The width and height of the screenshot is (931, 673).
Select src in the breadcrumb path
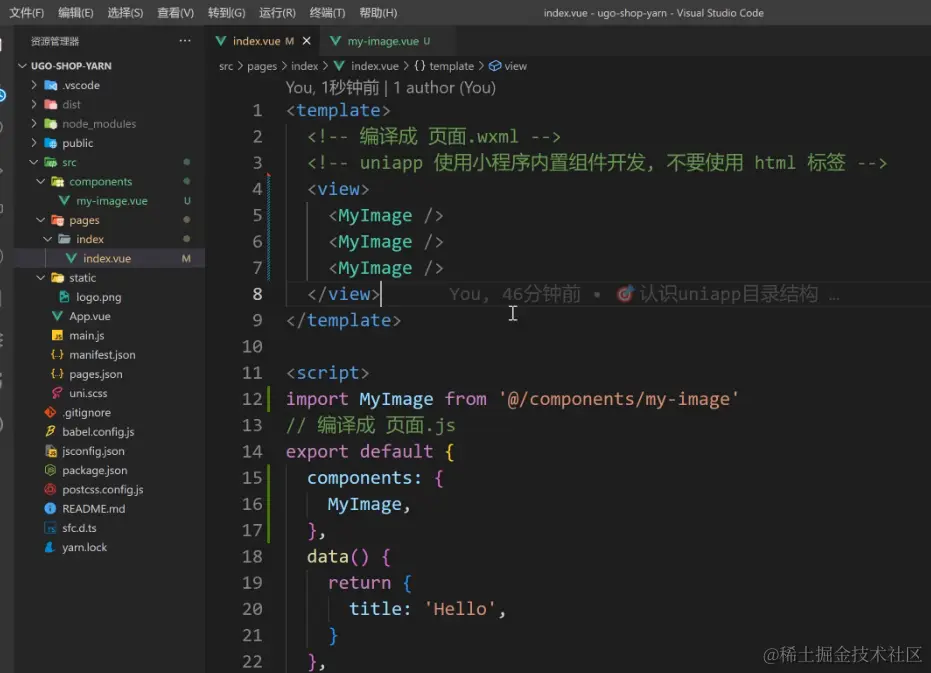226,66
